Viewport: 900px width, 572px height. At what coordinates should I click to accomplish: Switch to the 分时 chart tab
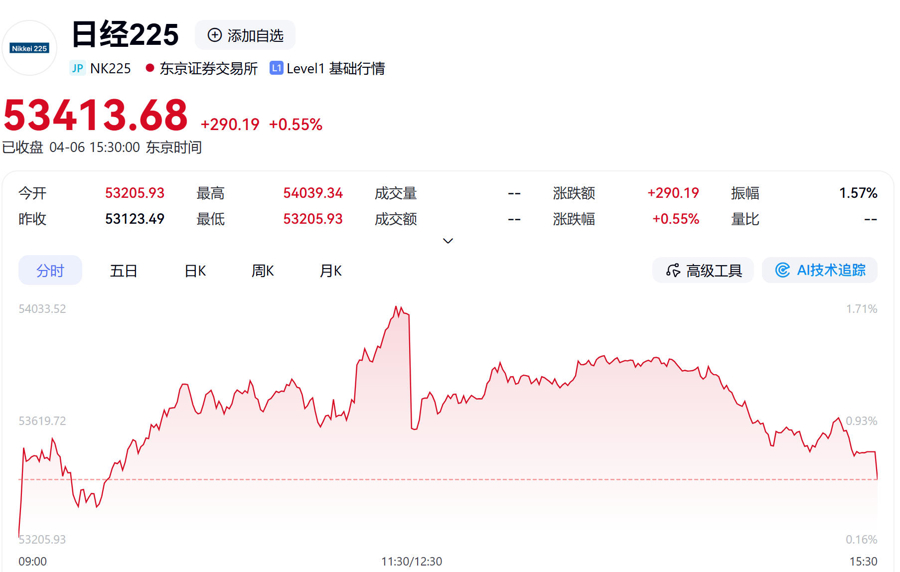coord(50,270)
